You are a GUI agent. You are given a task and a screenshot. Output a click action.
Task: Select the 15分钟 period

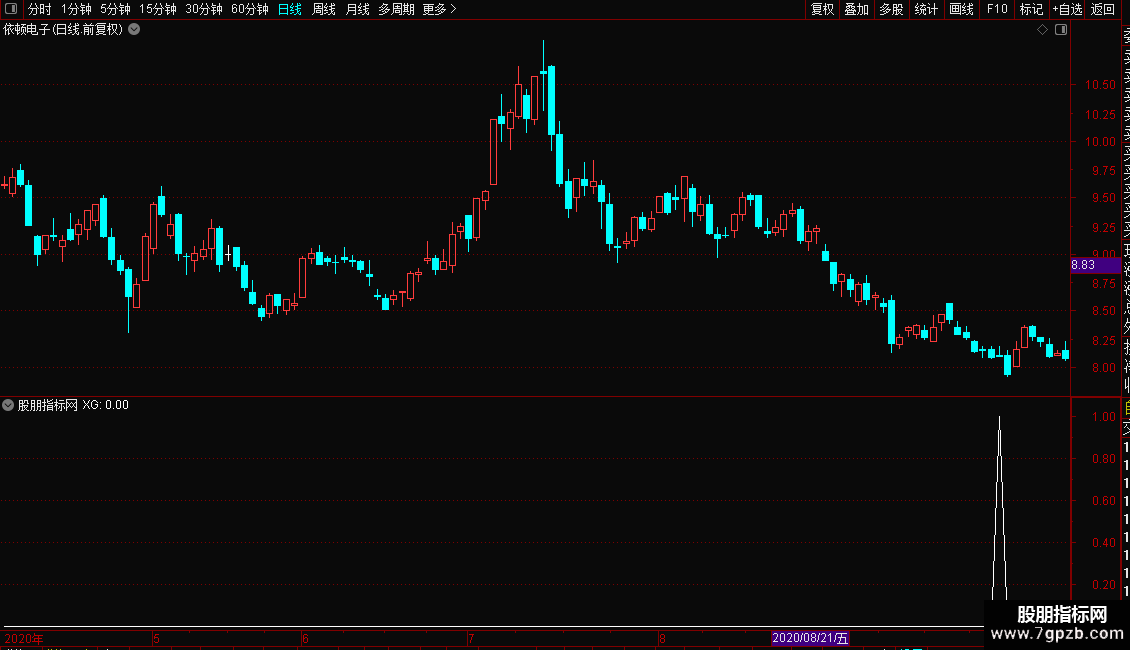click(x=158, y=9)
